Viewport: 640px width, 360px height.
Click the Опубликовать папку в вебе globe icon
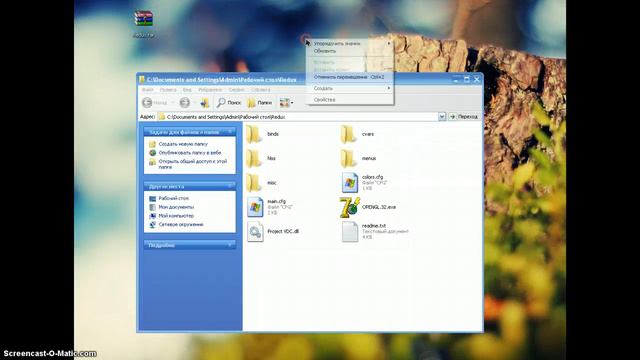click(x=153, y=153)
